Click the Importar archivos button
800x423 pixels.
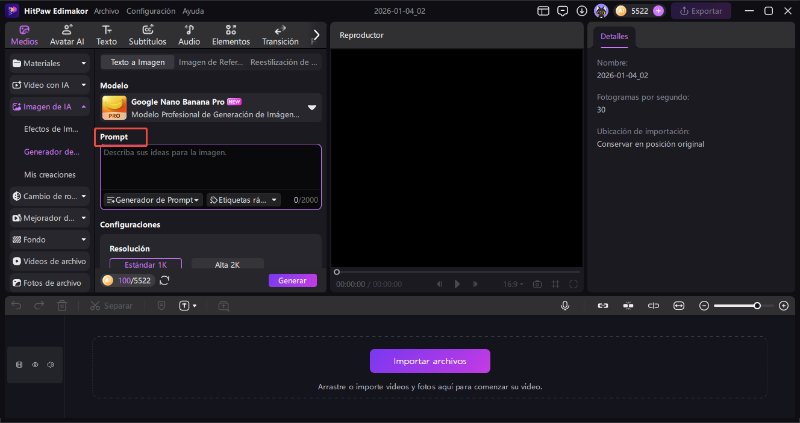click(430, 361)
